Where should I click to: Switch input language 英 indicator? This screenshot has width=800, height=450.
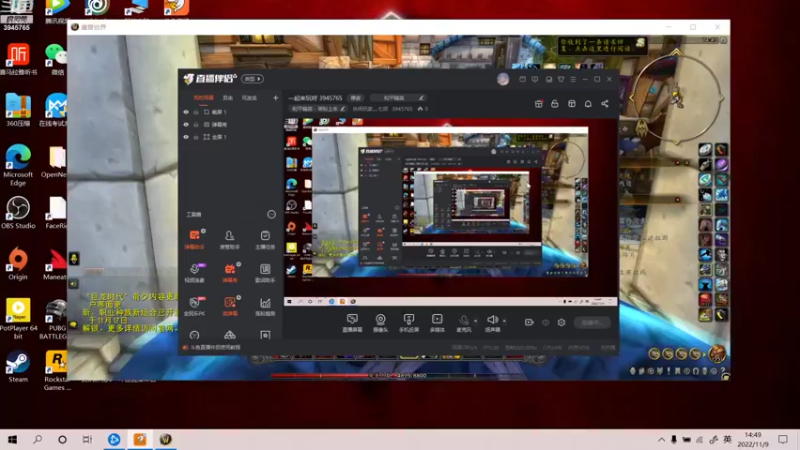pyautogui.click(x=728, y=439)
